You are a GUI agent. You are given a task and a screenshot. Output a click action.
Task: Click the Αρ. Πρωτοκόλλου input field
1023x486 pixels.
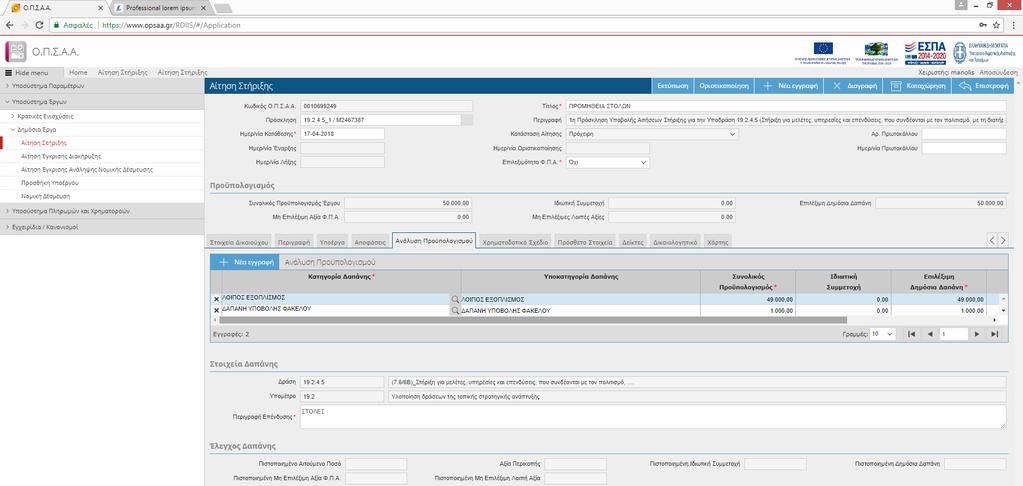coord(964,134)
